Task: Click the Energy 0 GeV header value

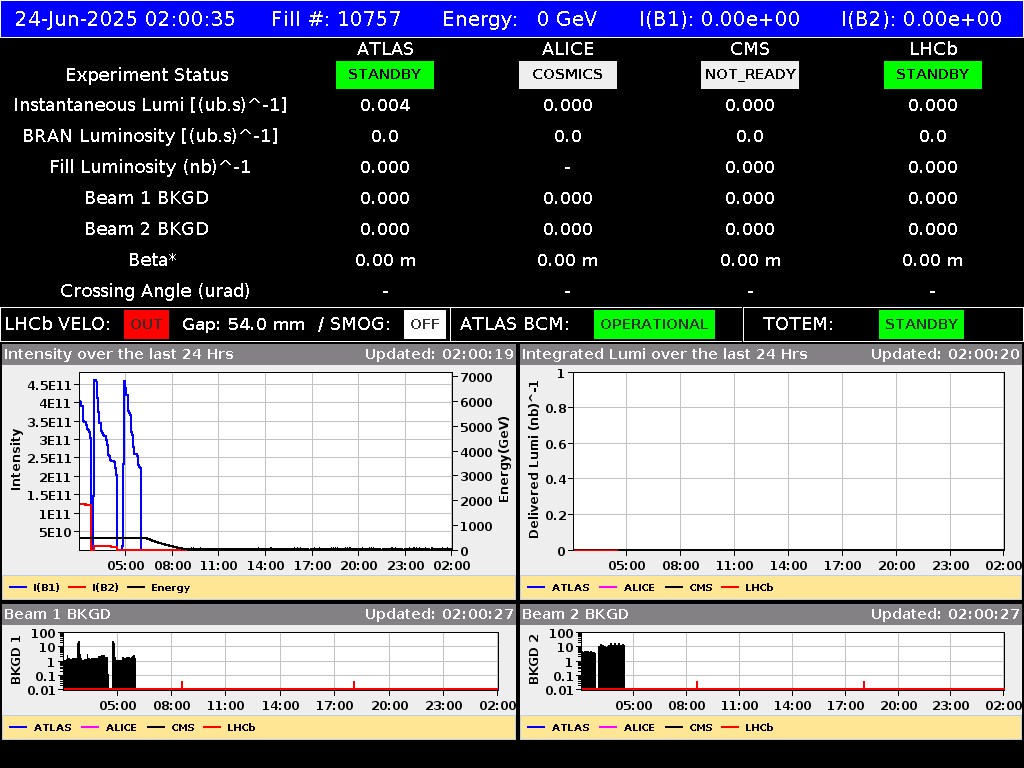Action: pos(520,19)
